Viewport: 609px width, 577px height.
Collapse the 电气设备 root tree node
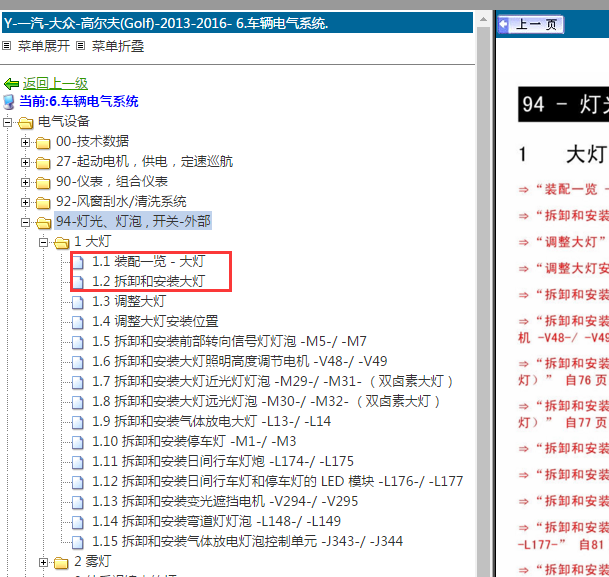[7, 123]
